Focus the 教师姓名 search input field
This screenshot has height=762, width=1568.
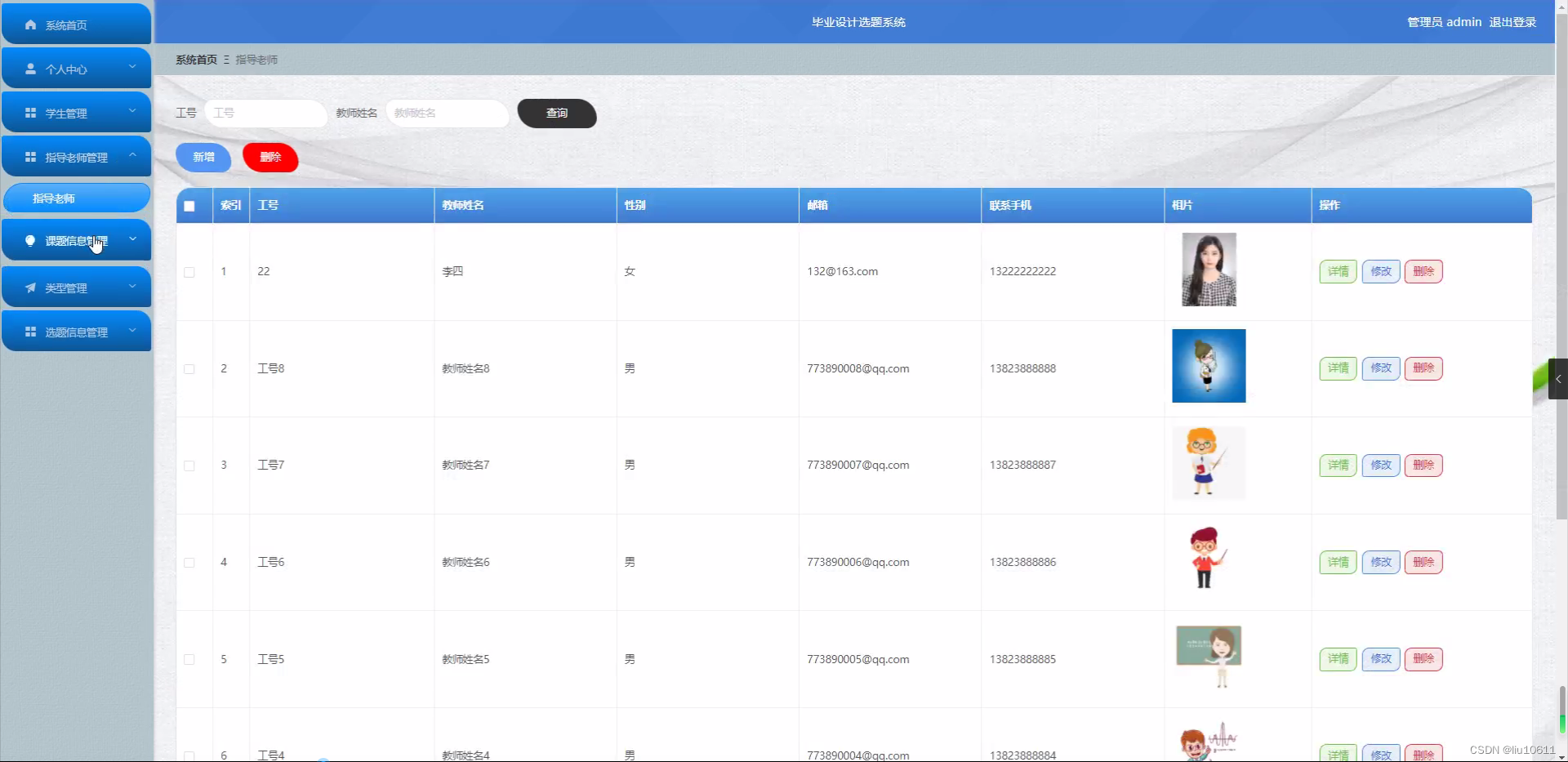pos(448,114)
